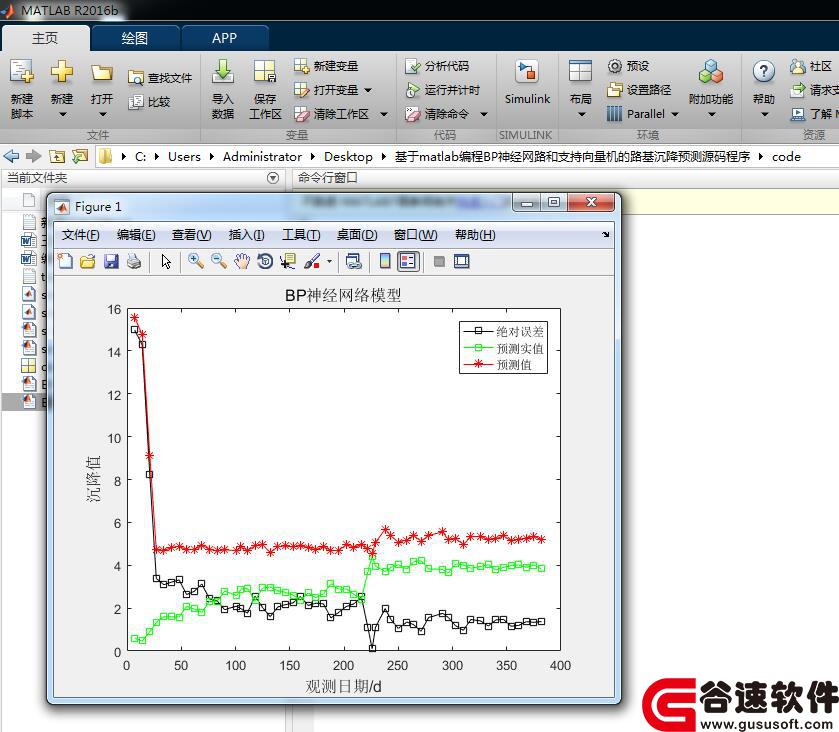
Task: Open Current Folder panel actions dropdown
Action: [273, 178]
